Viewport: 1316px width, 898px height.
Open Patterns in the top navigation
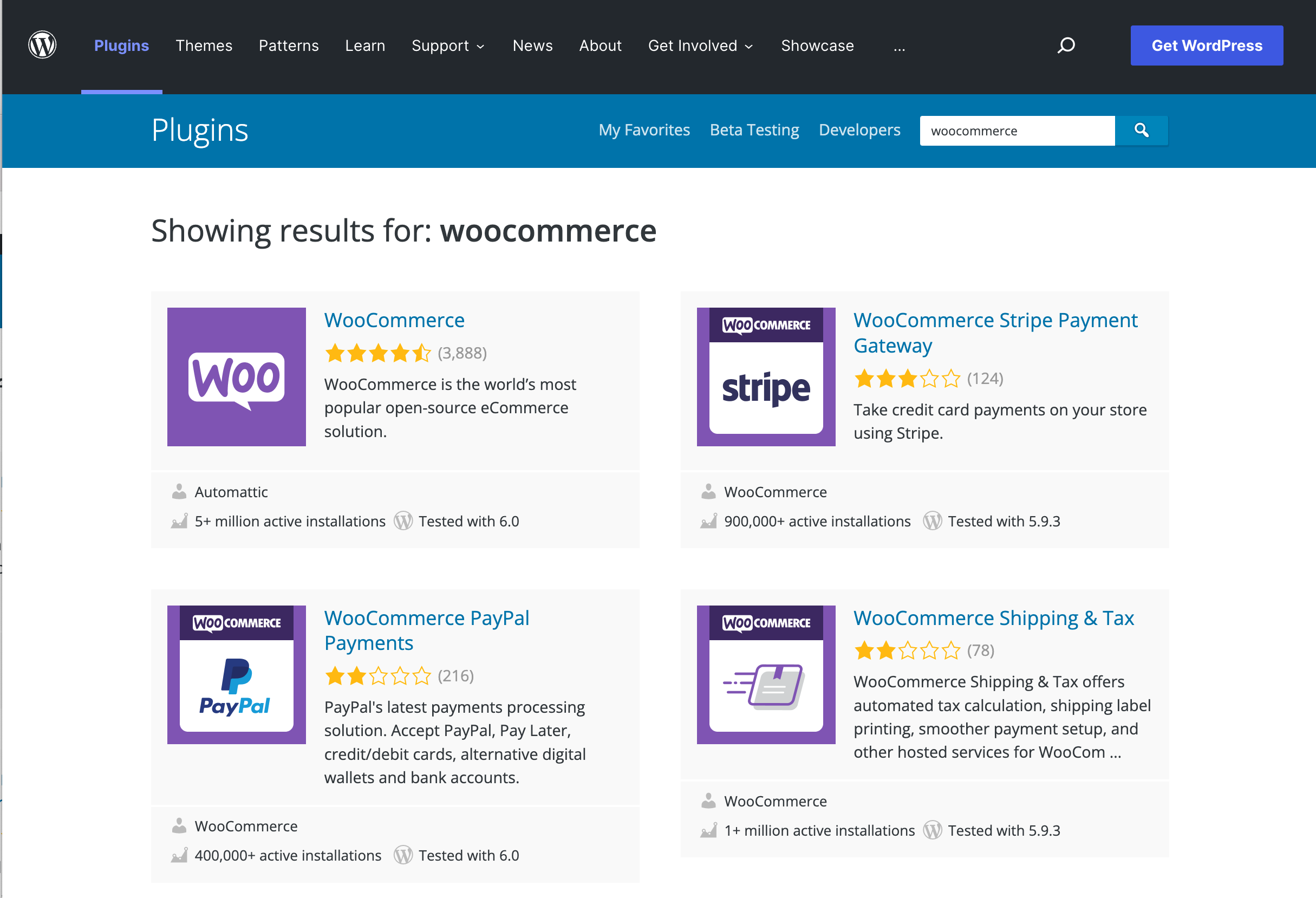coord(289,45)
